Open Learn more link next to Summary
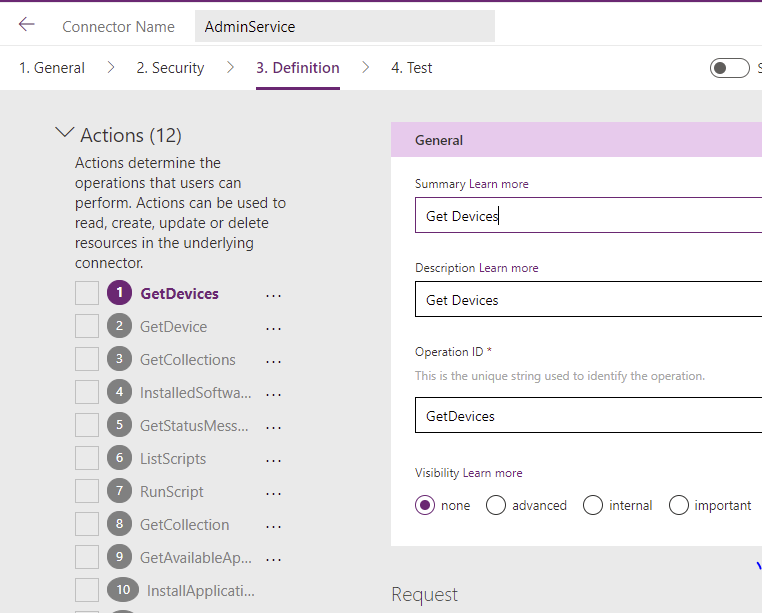This screenshot has height=613, width=762. pyautogui.click(x=499, y=184)
